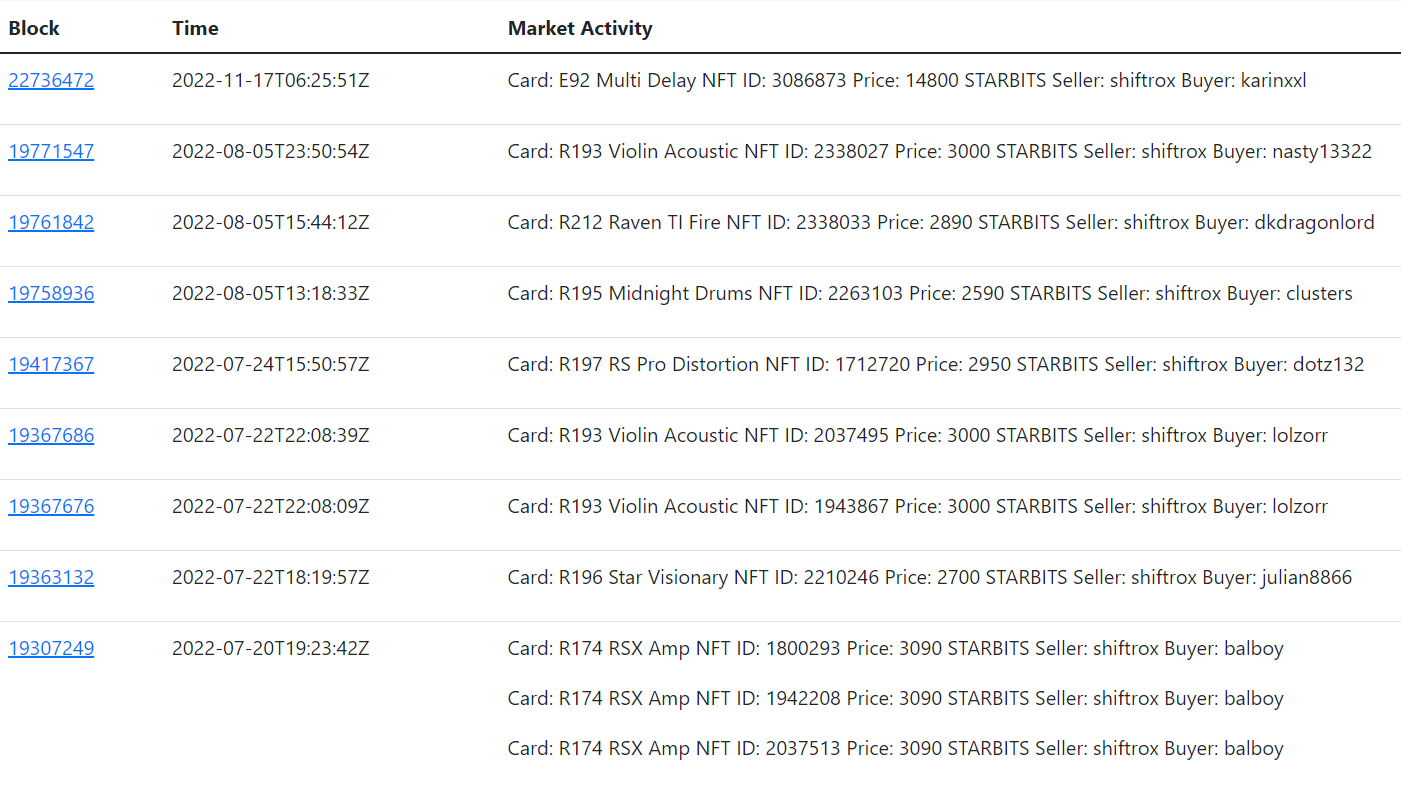The image size is (1401, 790).
Task: Click RSX Amp entry with NFT ID 2037513
Action: [x=895, y=748]
